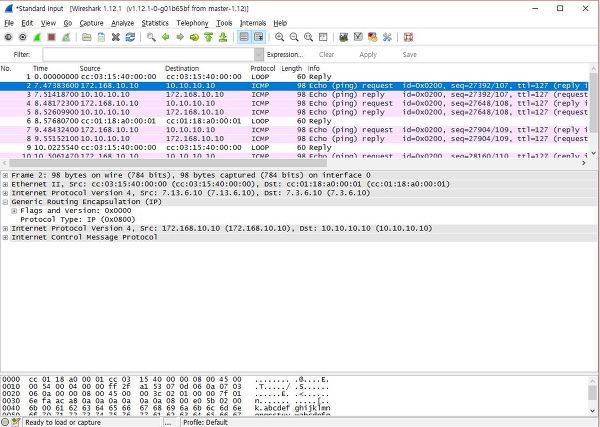Jump to the first packet icon
Image resolution: width=600 pixels, height=427 pixels.
[x=209, y=37]
